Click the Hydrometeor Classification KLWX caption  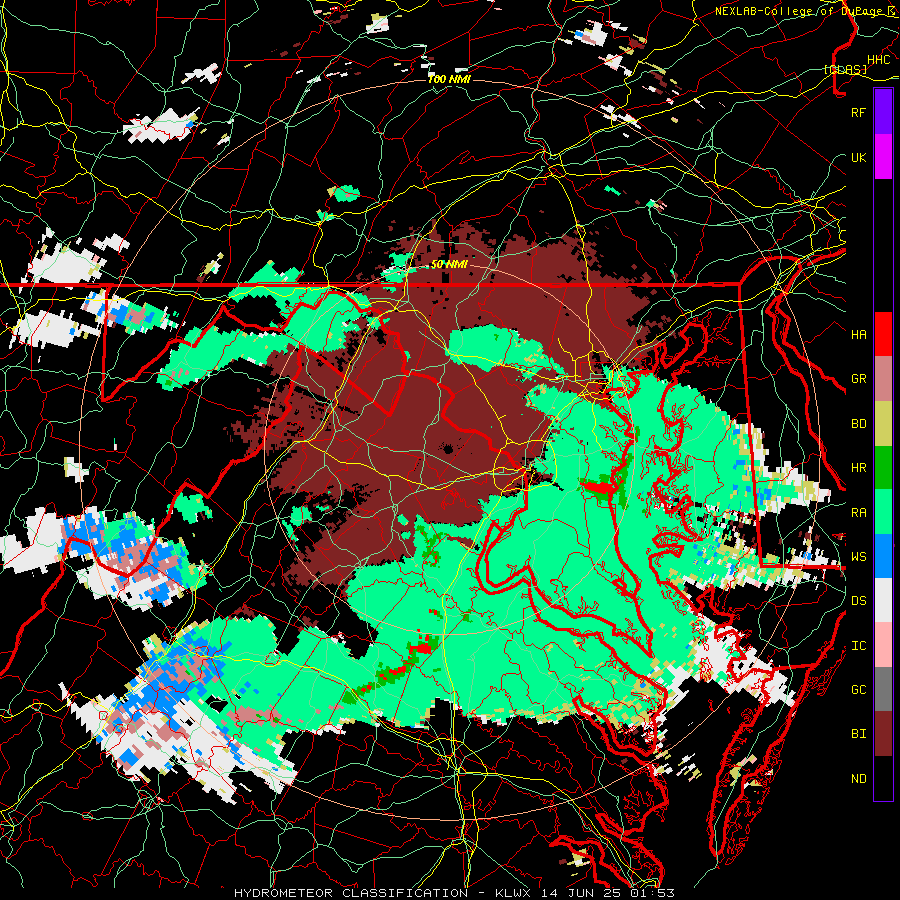(454, 893)
